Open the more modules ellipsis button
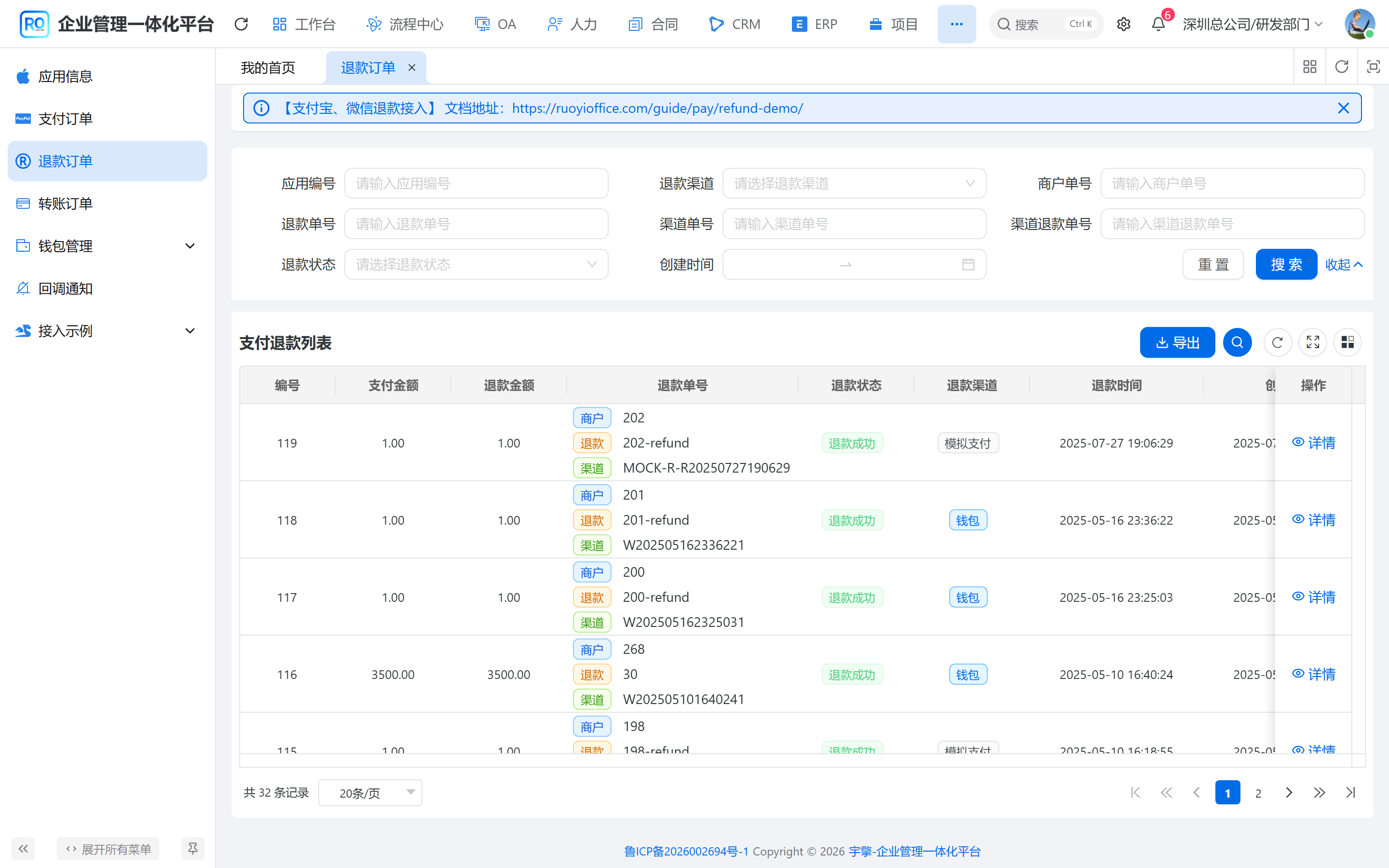The image size is (1389, 868). pos(956,24)
